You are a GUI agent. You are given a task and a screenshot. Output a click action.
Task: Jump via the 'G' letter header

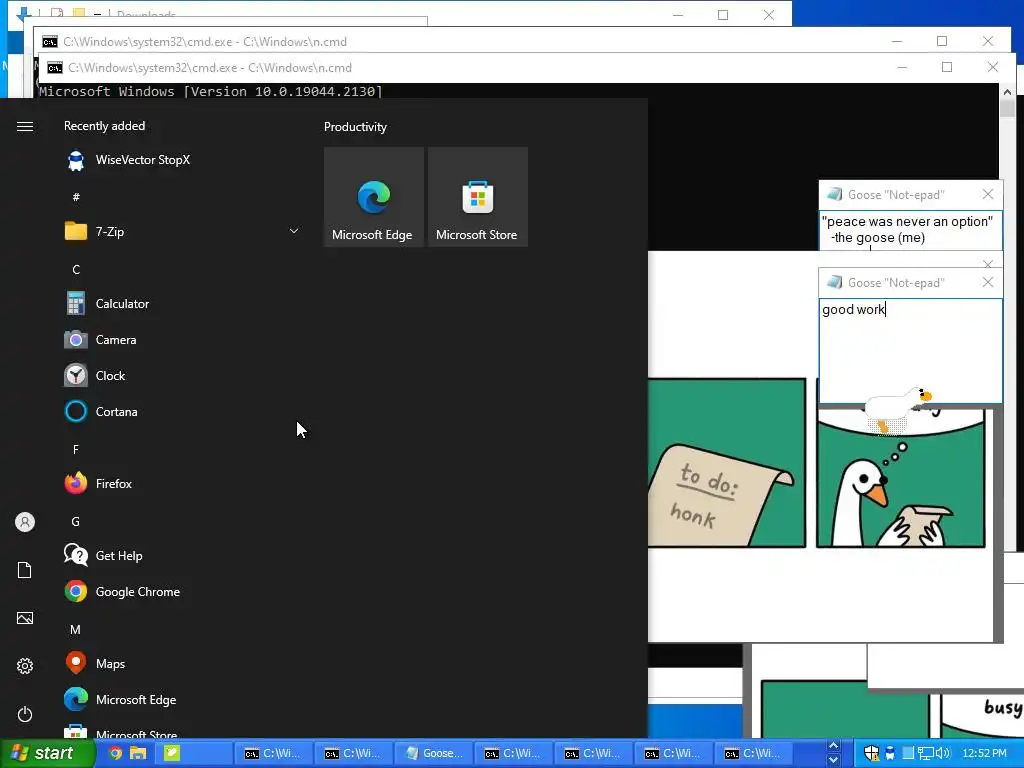pyautogui.click(x=76, y=521)
